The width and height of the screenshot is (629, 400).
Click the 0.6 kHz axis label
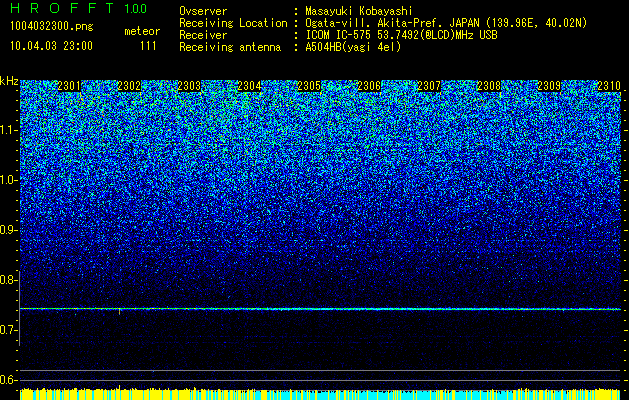point(9,380)
